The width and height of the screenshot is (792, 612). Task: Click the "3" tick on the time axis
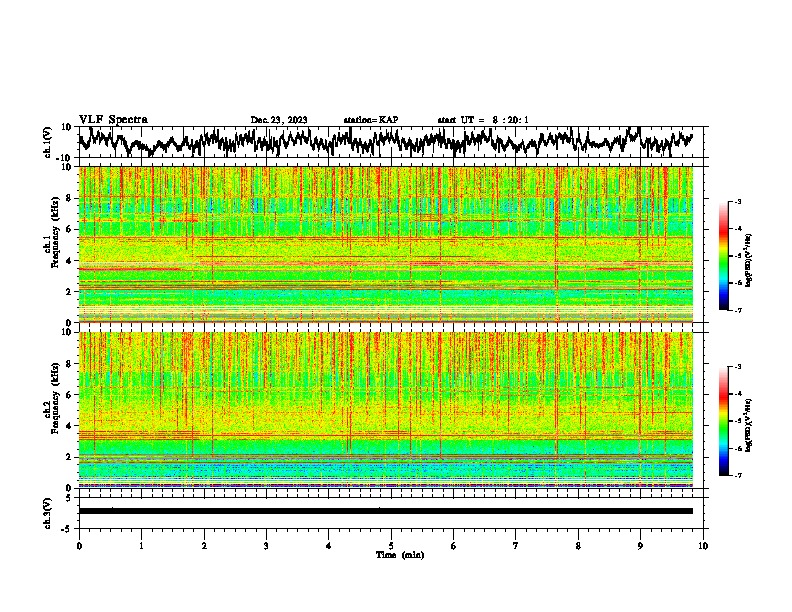[x=266, y=546]
